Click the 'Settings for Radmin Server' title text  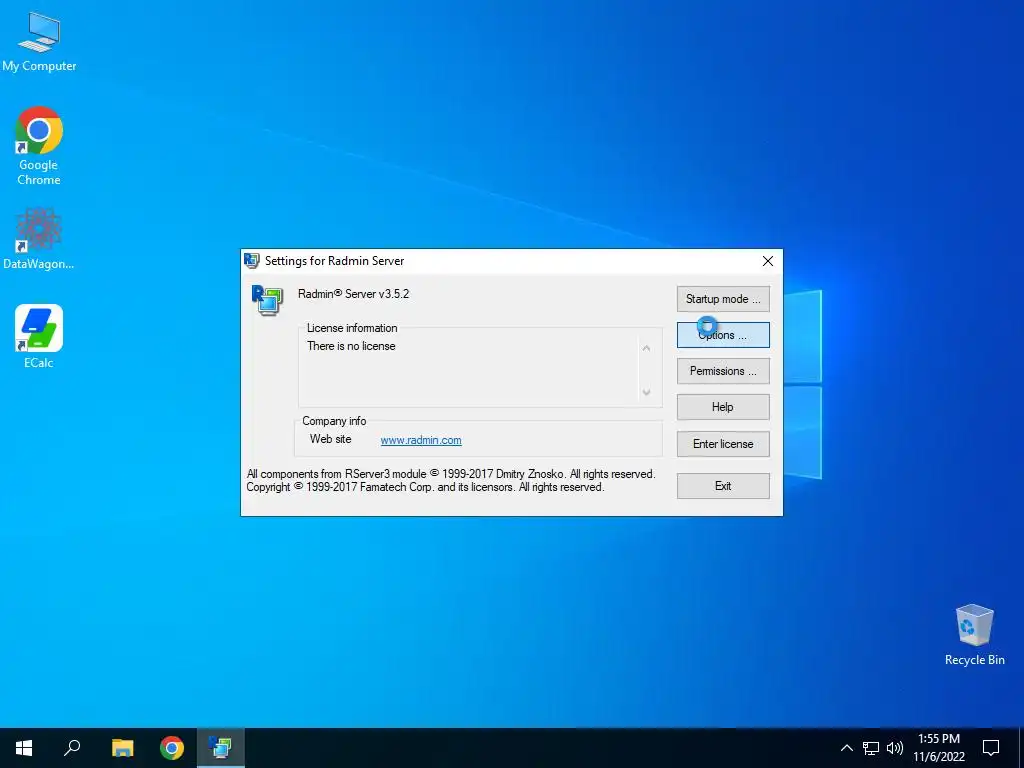tap(334, 261)
